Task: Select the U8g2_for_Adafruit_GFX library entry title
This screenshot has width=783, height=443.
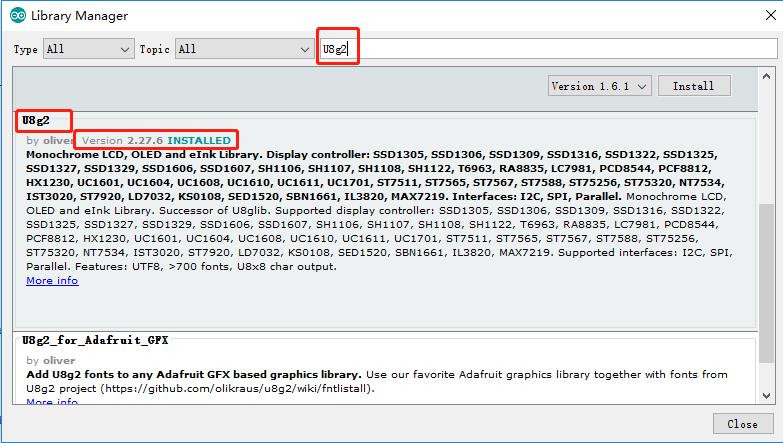Action: [95, 341]
